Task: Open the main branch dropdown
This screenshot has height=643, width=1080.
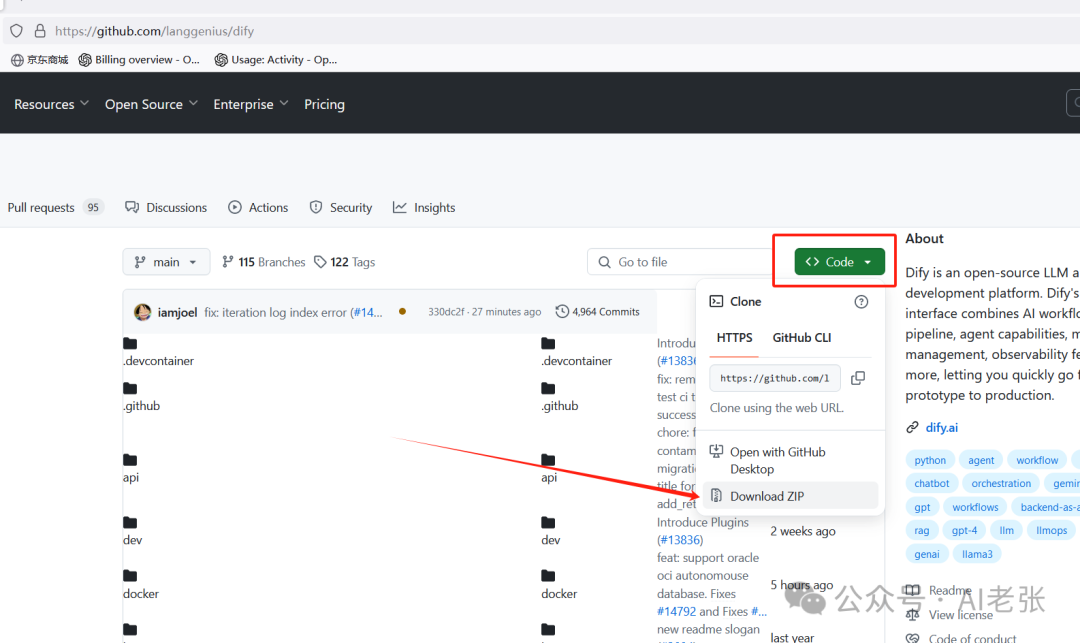Action: click(x=166, y=262)
